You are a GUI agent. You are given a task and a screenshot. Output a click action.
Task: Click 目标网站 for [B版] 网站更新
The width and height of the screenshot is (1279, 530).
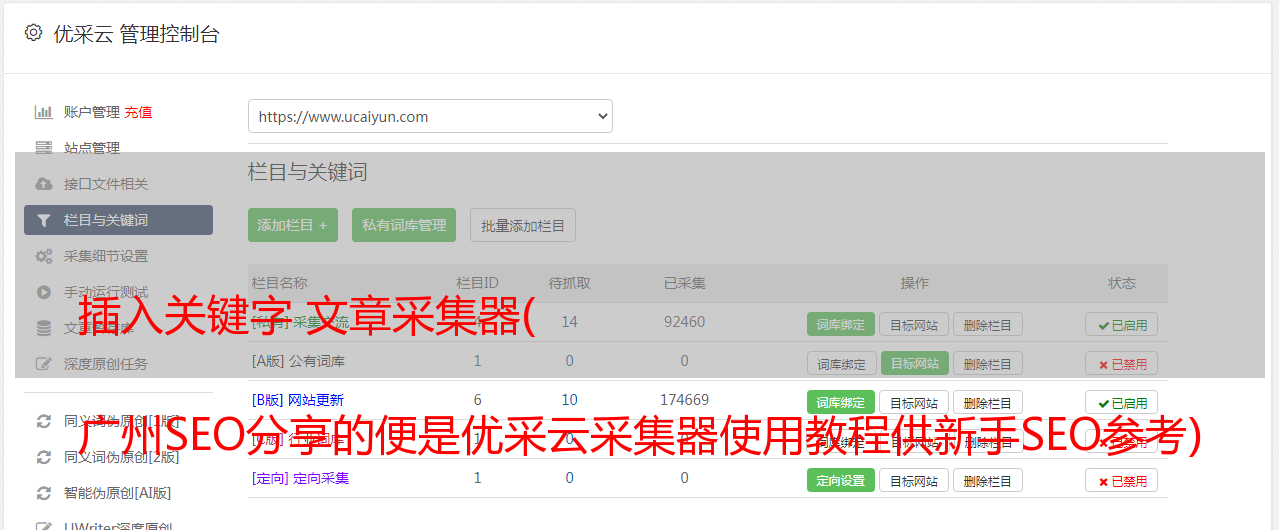click(x=914, y=402)
